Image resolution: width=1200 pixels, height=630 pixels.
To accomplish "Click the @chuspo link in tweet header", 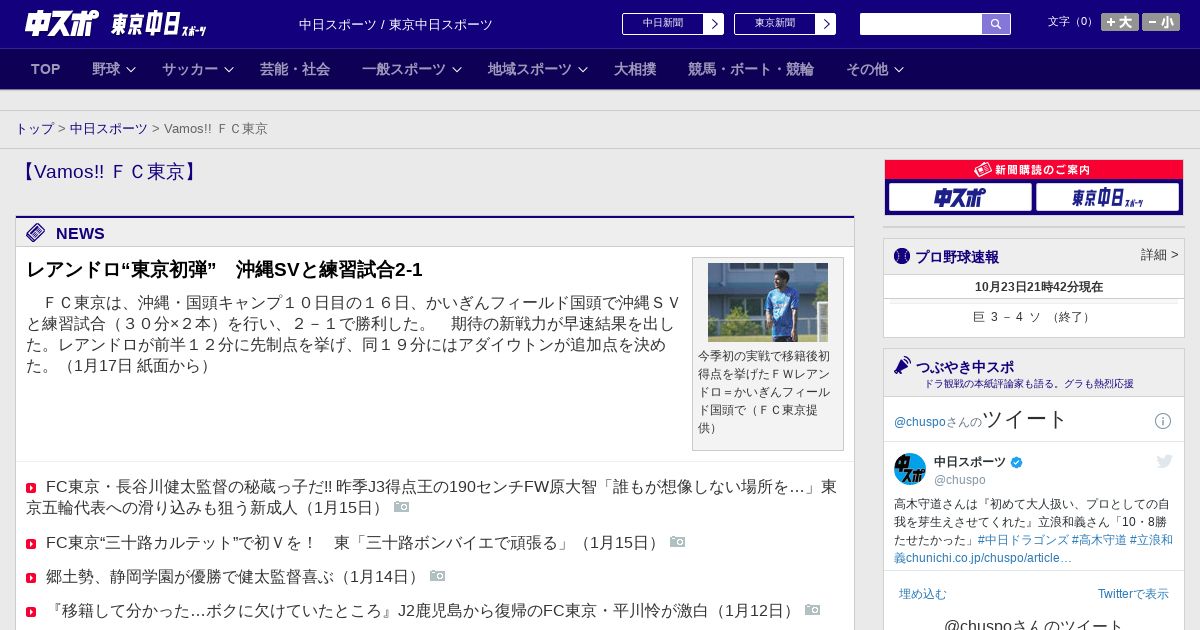I will point(919,422).
